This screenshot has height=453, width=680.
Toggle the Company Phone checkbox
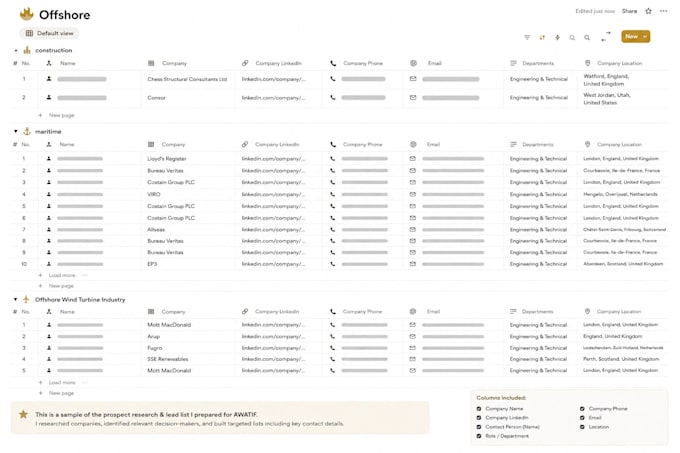pyautogui.click(x=582, y=408)
